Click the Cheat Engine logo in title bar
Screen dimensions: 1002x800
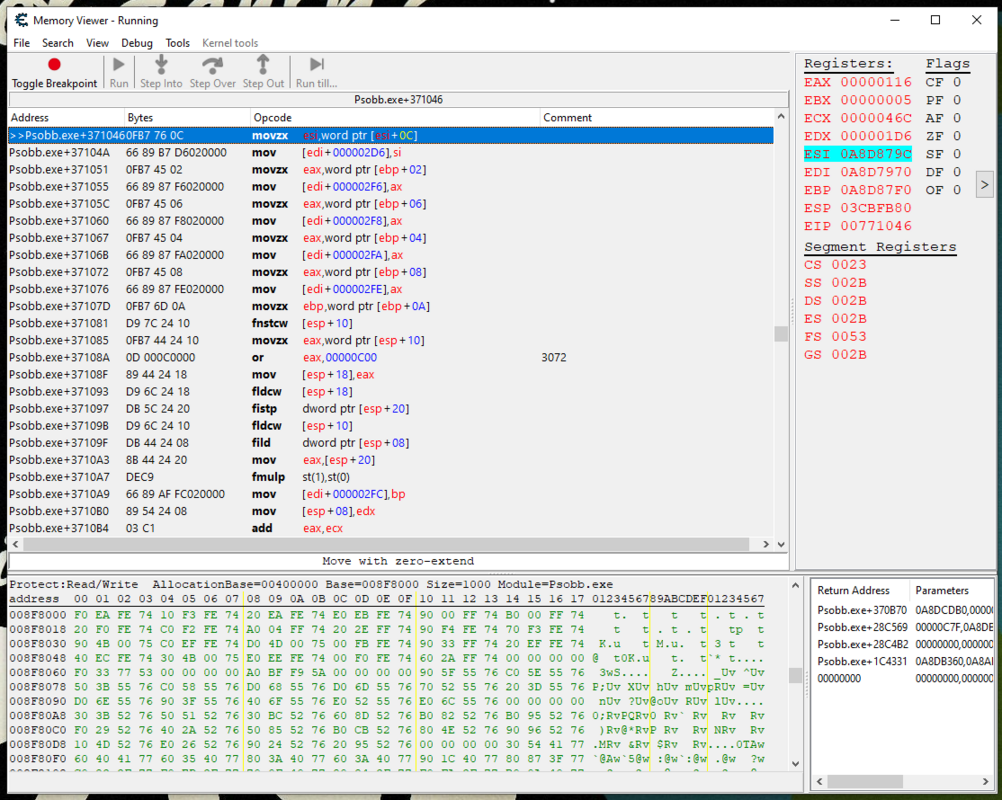pos(21,20)
